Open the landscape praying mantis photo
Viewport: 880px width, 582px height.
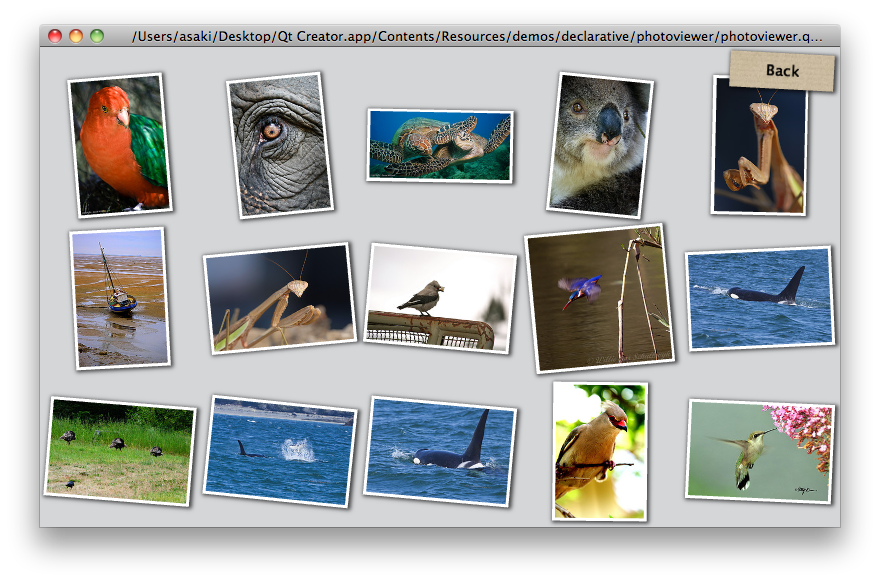click(280, 298)
